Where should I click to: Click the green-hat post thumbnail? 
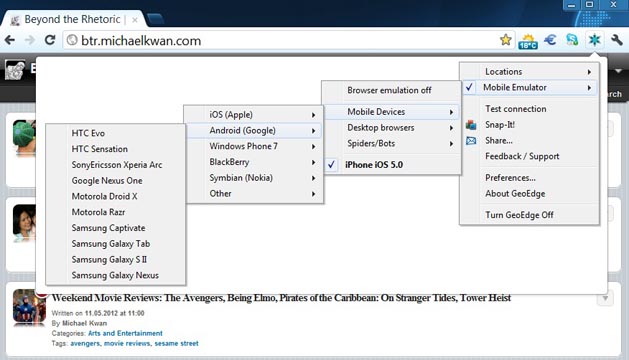[x=24, y=137]
